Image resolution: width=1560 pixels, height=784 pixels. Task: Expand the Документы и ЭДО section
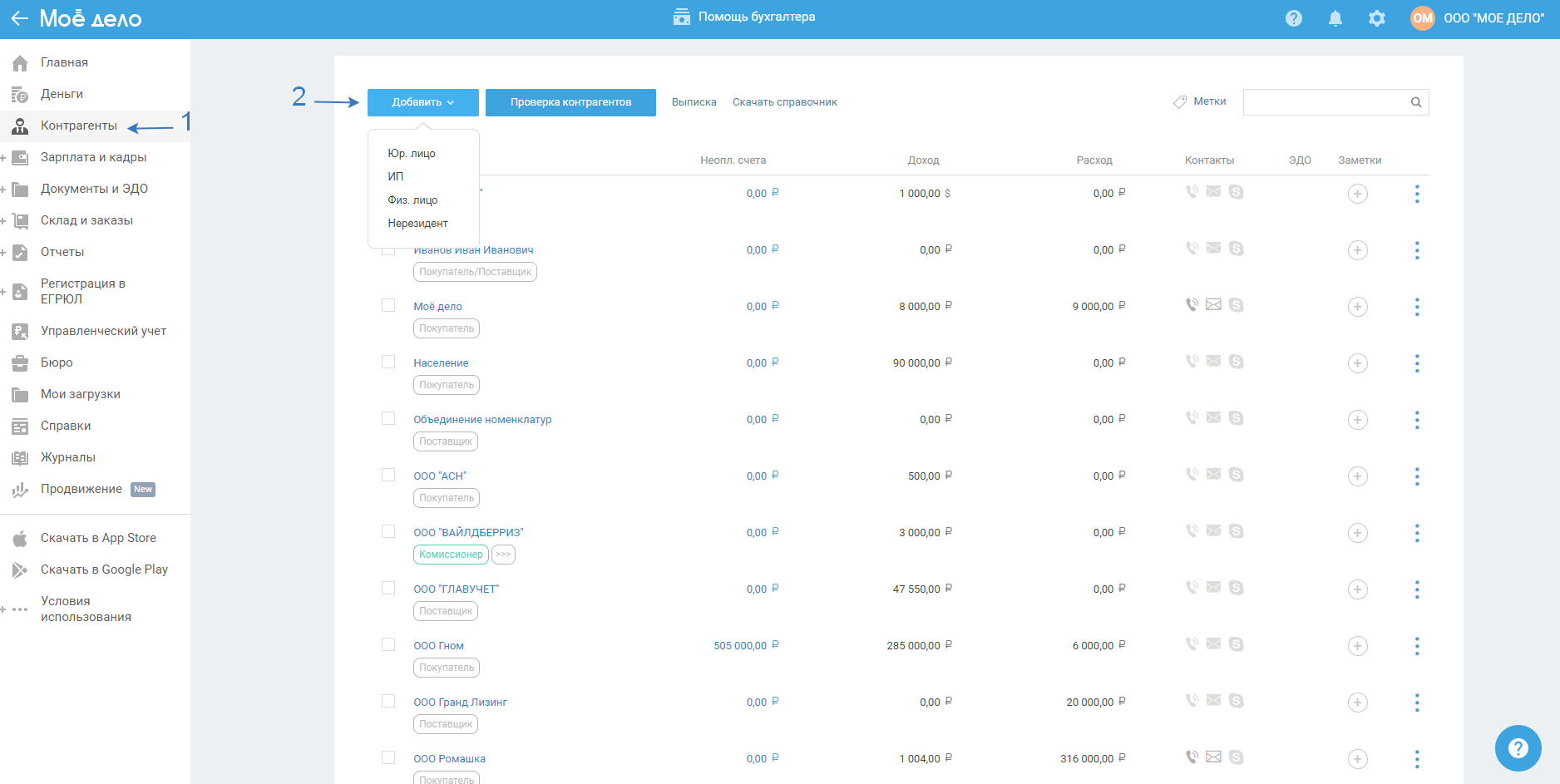point(3,190)
